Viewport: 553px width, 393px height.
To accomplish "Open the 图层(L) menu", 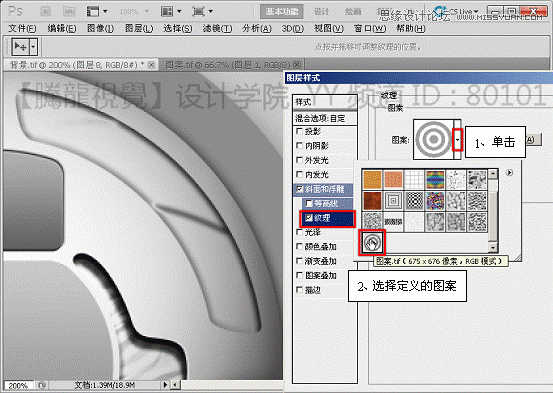I will [x=139, y=28].
